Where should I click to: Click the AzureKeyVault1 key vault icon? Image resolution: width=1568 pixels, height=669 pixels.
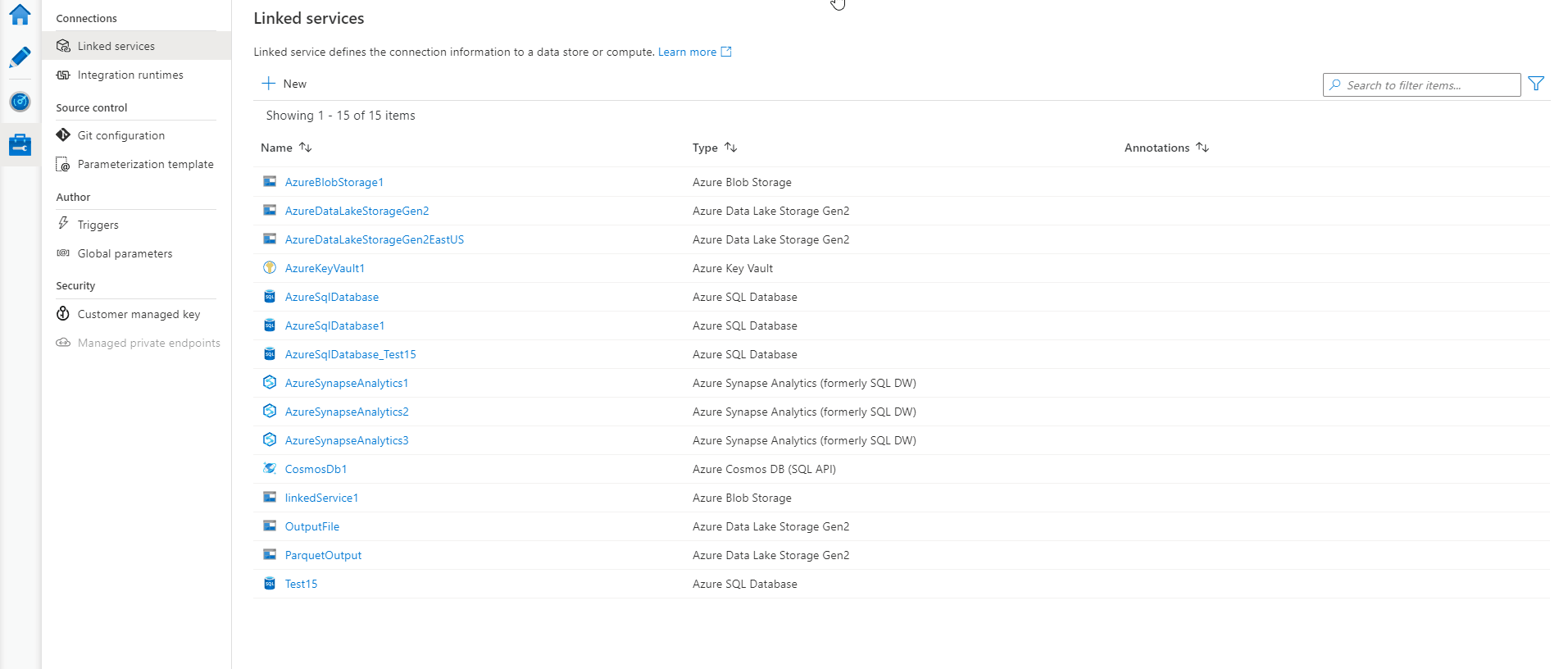pos(270,267)
